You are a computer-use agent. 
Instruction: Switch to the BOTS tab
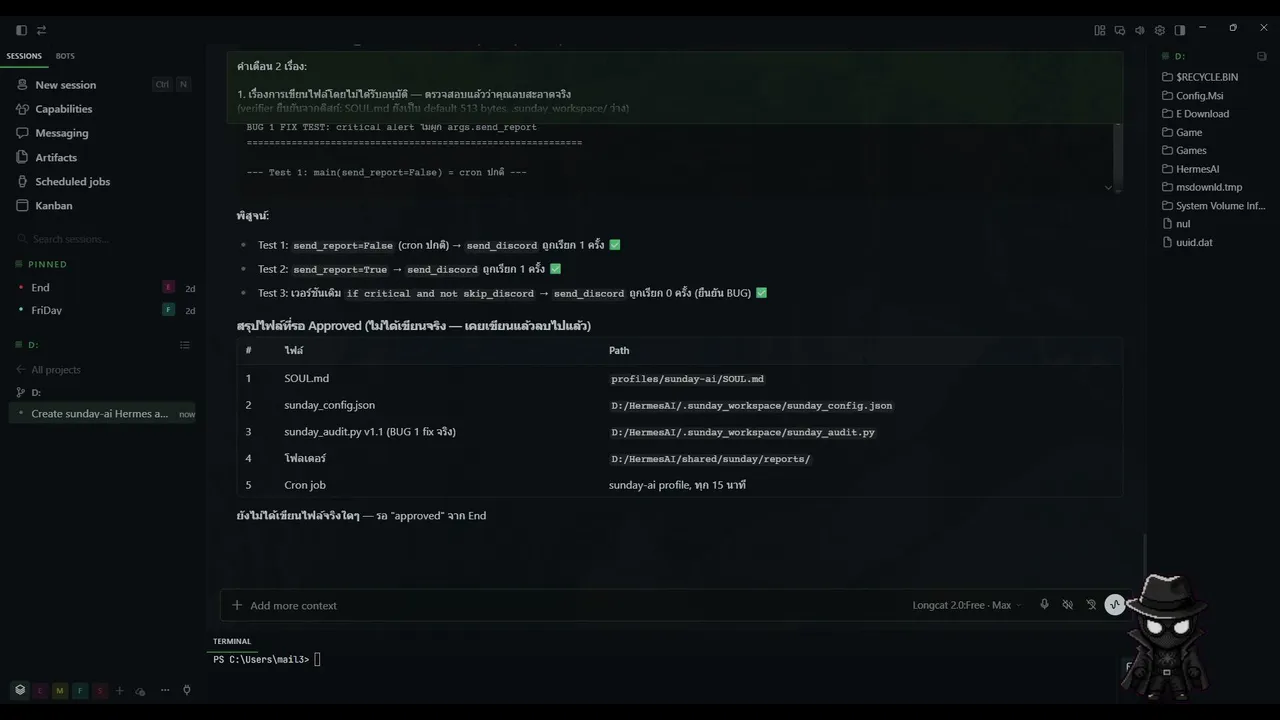pos(65,56)
